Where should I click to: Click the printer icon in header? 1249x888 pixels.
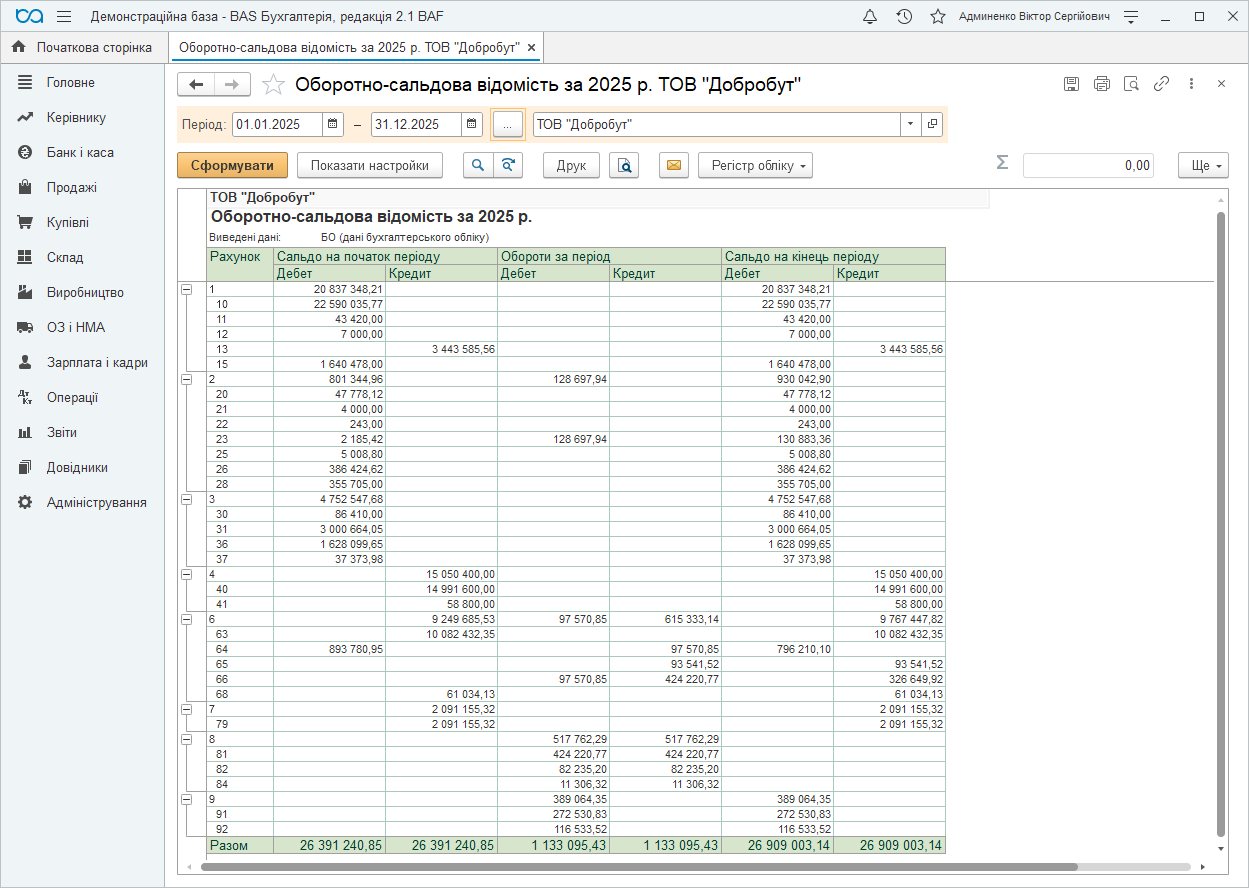[x=1101, y=84]
